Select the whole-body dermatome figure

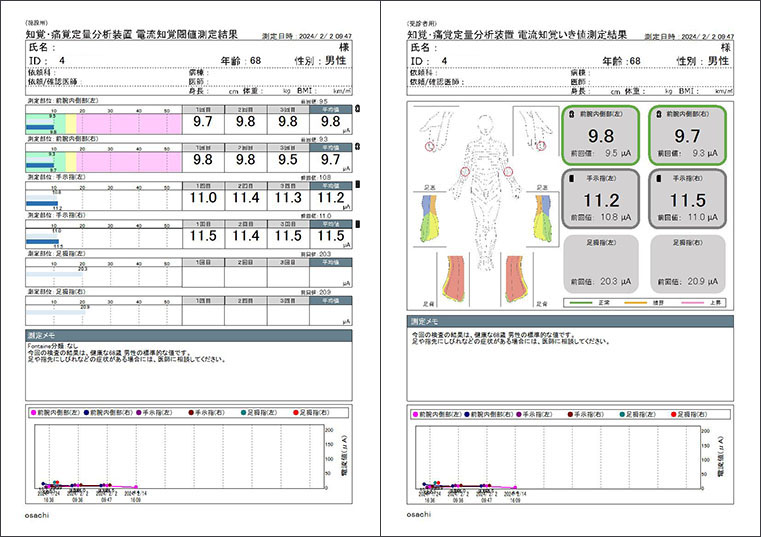(x=486, y=192)
